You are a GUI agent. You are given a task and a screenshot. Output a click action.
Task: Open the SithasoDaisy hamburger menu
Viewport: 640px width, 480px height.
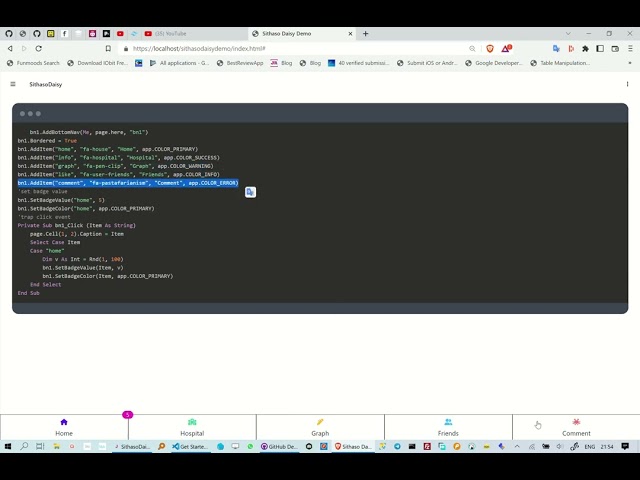[13, 84]
